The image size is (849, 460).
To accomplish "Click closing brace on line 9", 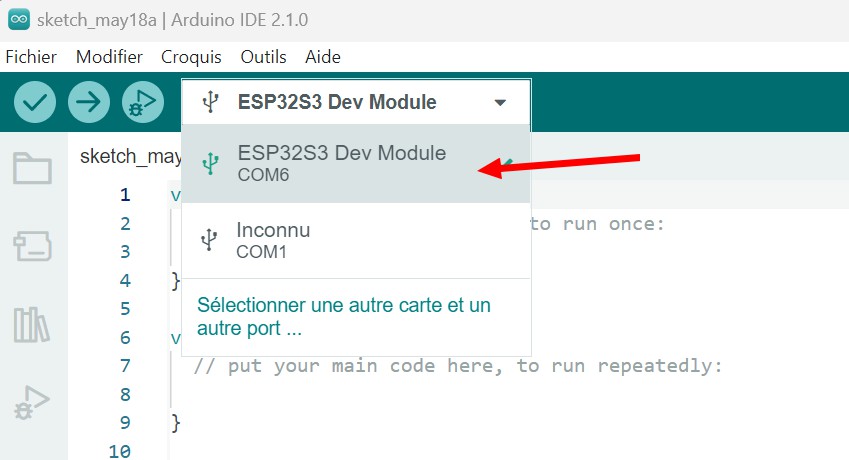I will [176, 423].
